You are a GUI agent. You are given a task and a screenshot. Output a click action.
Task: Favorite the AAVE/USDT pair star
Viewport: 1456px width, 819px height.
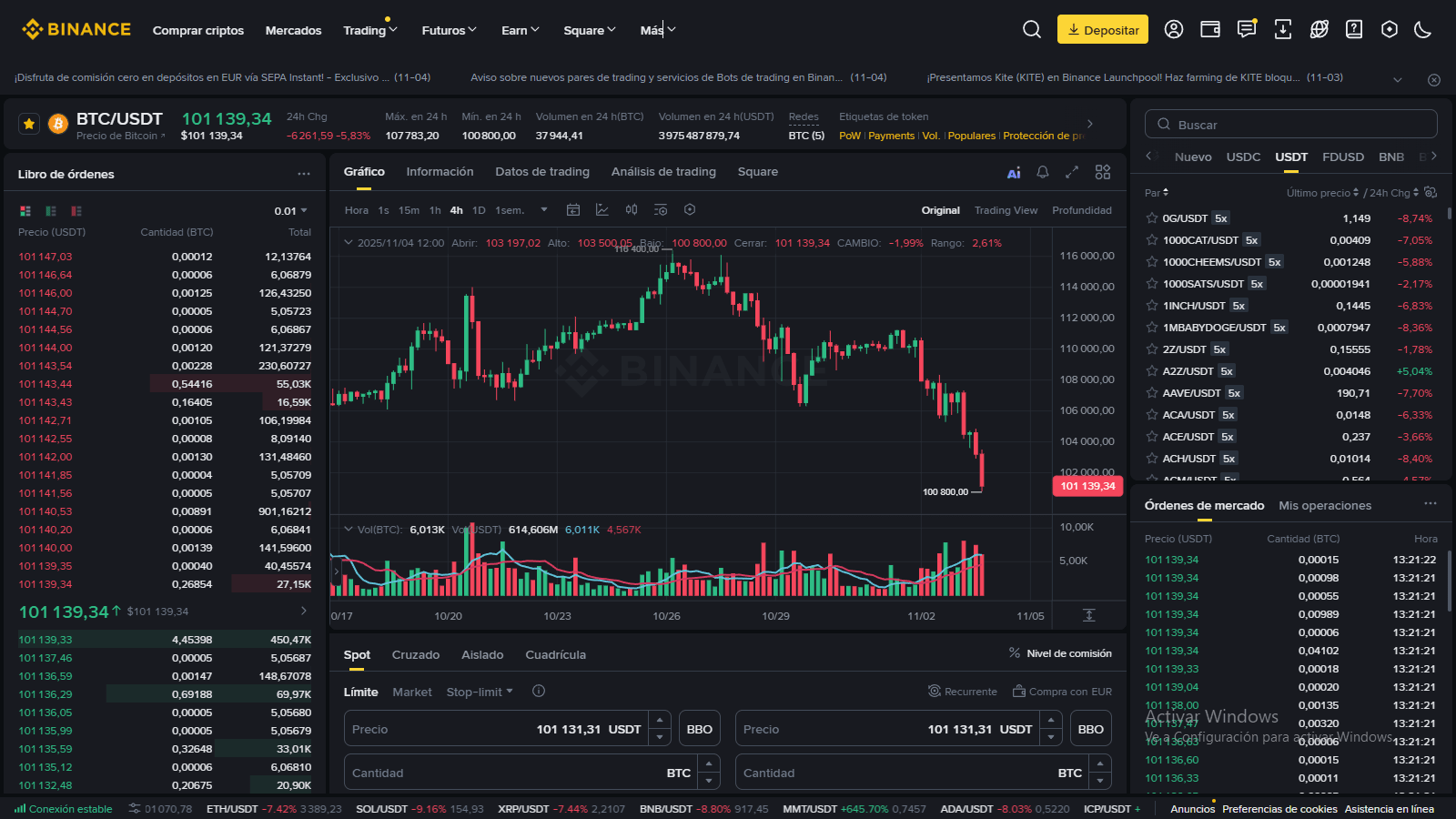point(1152,393)
